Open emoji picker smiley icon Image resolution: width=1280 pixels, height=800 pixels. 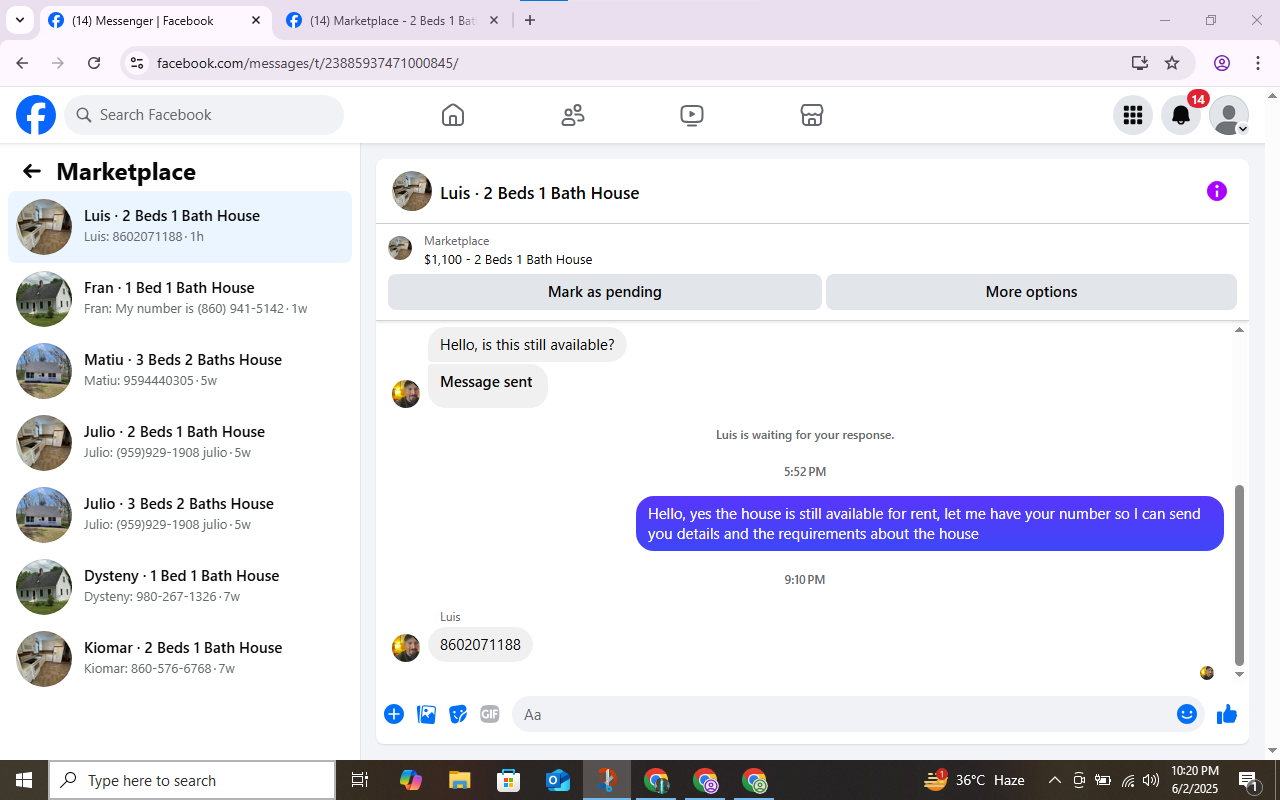(x=1187, y=714)
